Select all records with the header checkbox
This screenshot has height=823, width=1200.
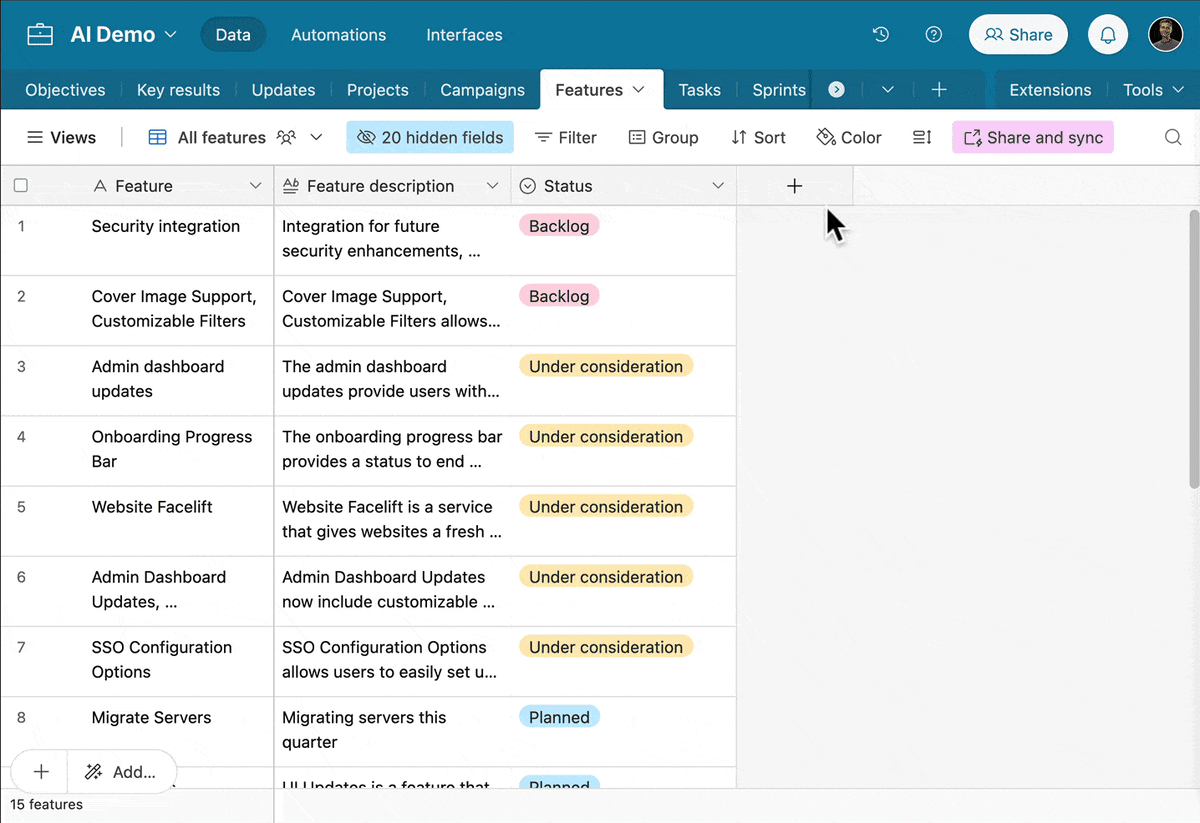point(21,185)
